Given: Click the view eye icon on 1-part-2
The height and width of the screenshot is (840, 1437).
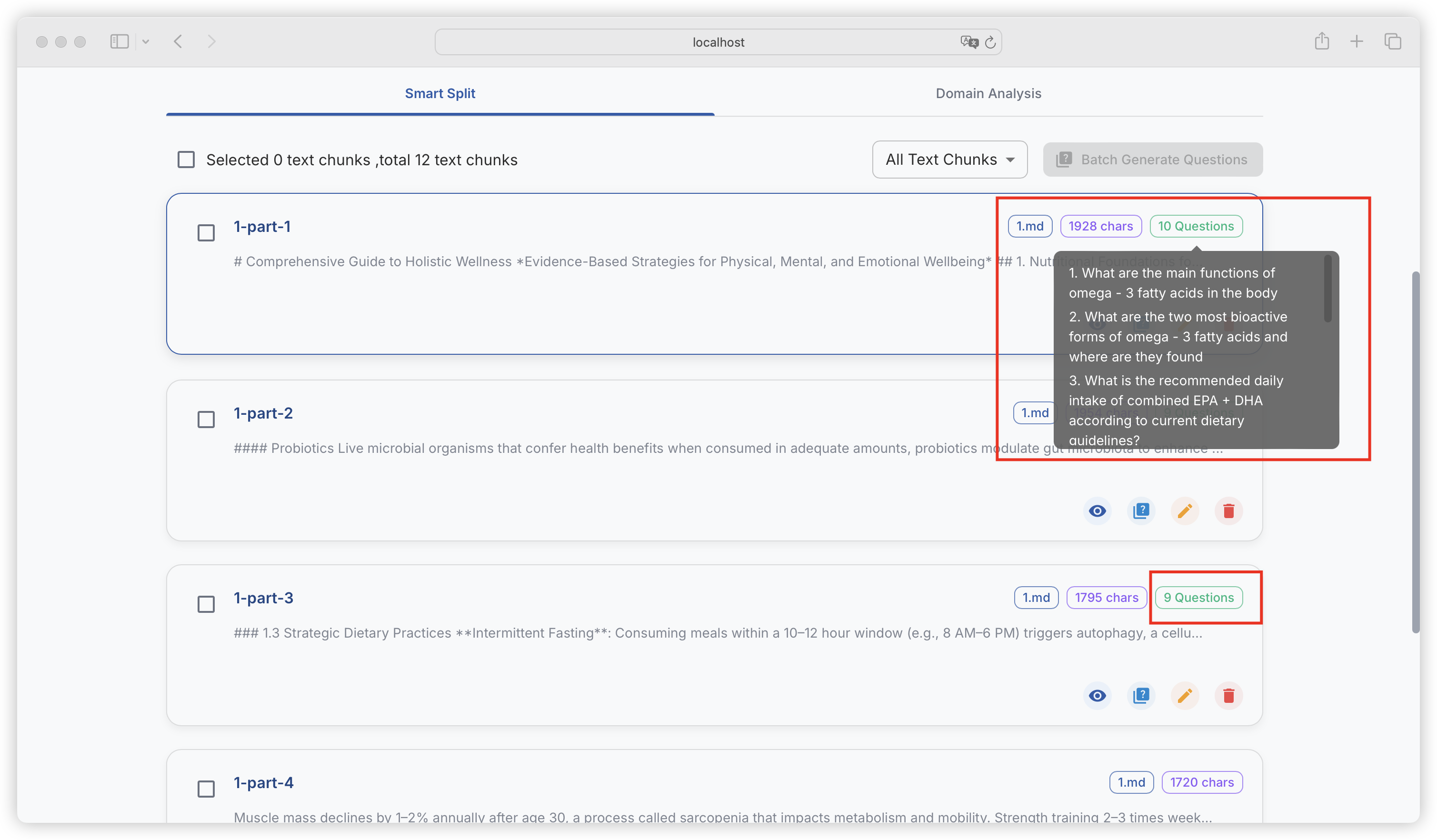Looking at the screenshot, I should (x=1097, y=511).
